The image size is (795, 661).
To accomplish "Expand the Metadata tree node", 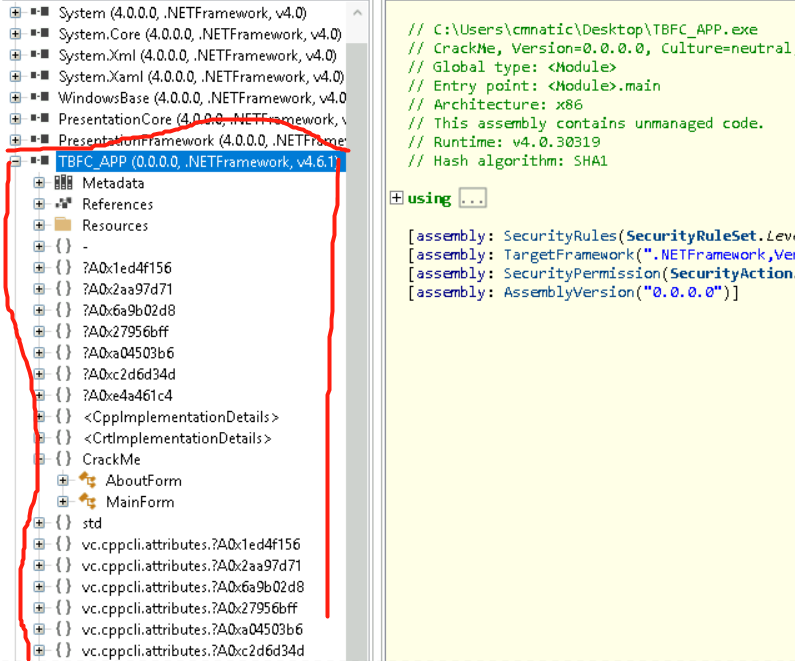I will 39,183.
